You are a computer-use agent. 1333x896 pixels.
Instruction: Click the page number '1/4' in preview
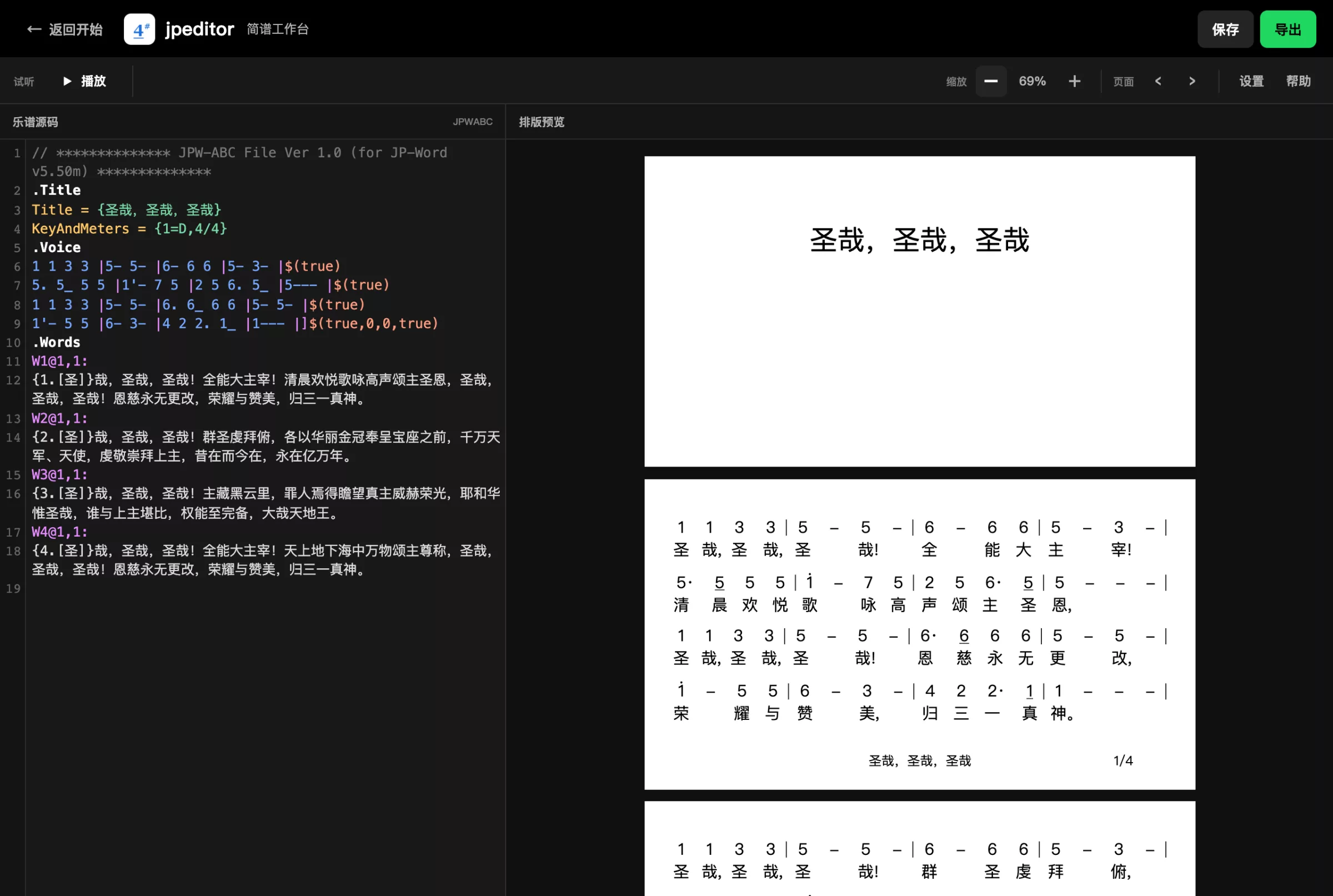click(1122, 760)
